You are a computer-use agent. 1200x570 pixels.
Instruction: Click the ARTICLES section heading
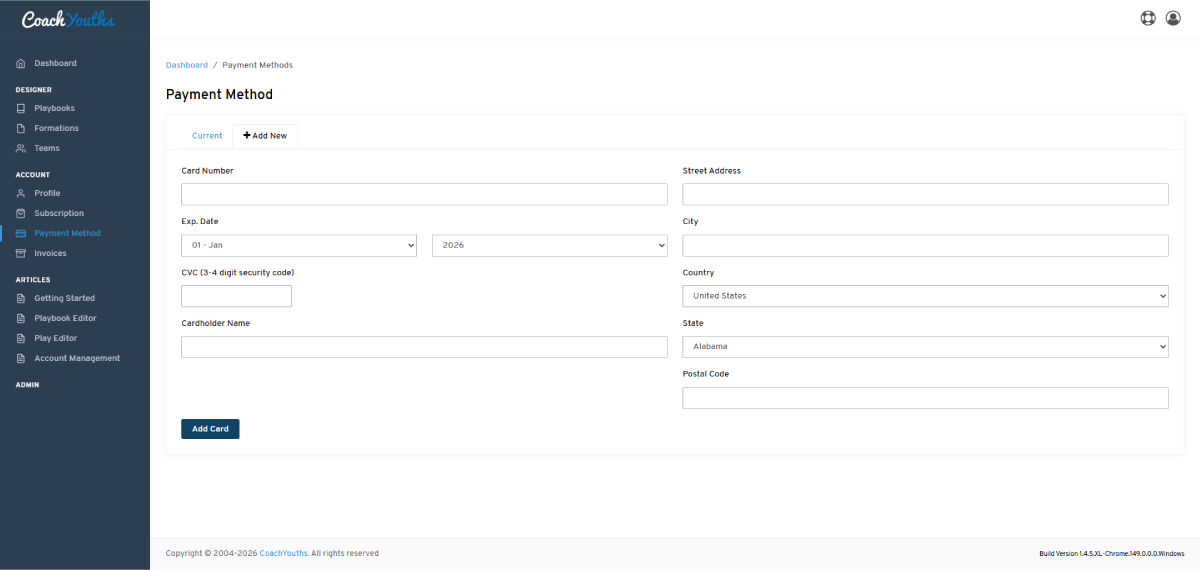[x=33, y=280]
